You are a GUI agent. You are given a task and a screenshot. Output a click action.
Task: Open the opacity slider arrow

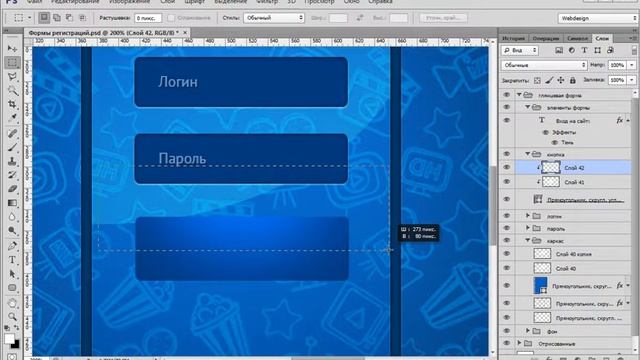tap(632, 65)
